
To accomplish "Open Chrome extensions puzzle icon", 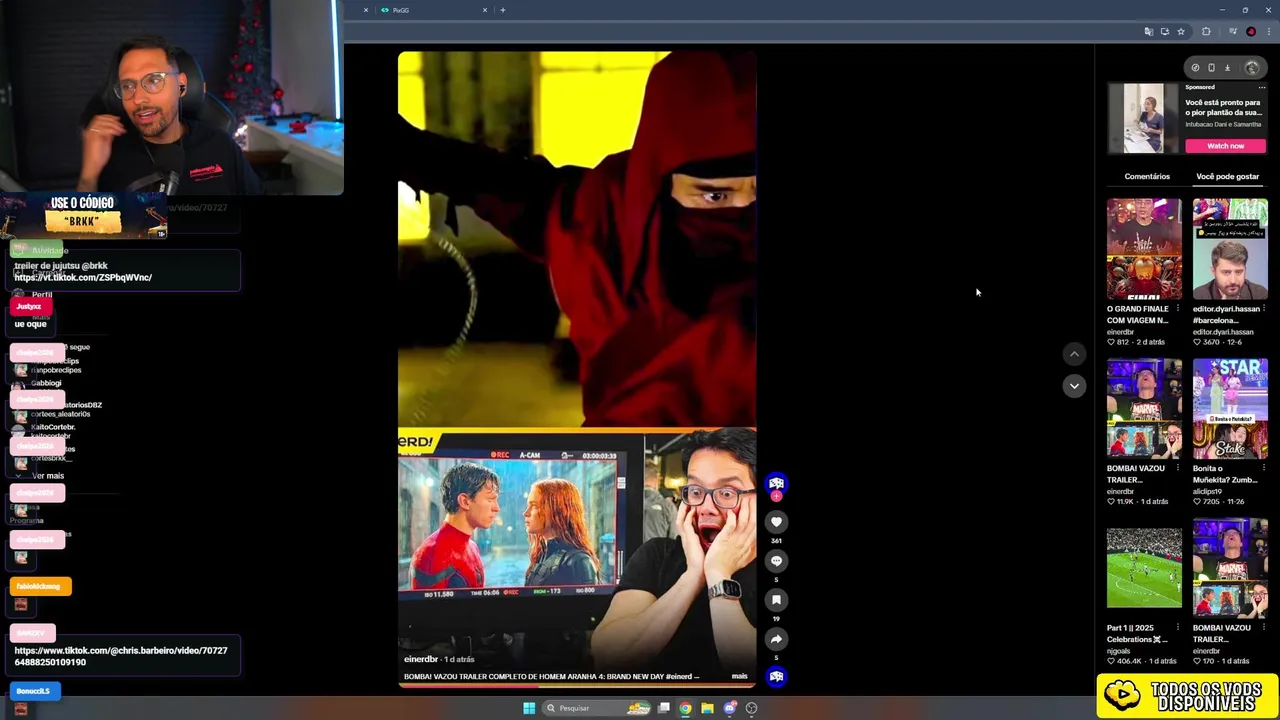I will (x=1206, y=32).
